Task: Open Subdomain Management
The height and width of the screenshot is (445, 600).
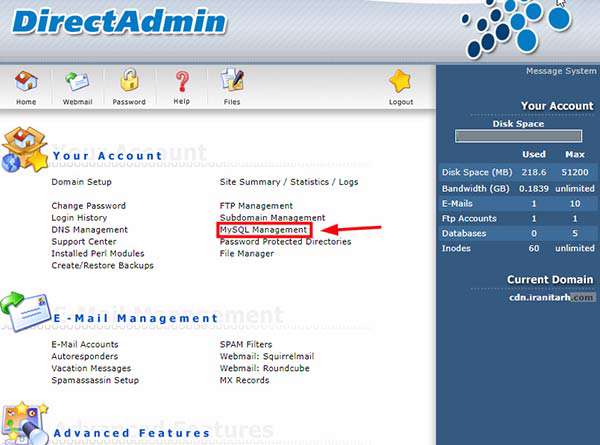Action: click(272, 218)
